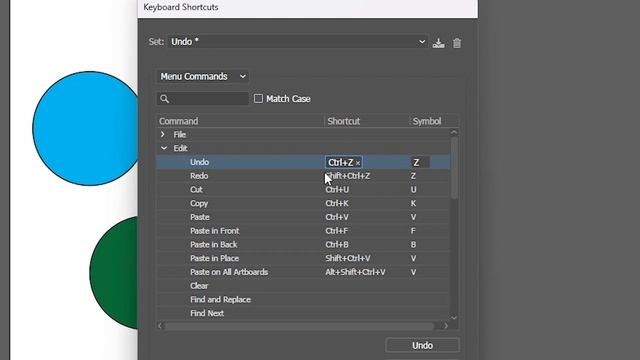Clear the Ctrl+Z shortcut with the x

tap(358, 163)
